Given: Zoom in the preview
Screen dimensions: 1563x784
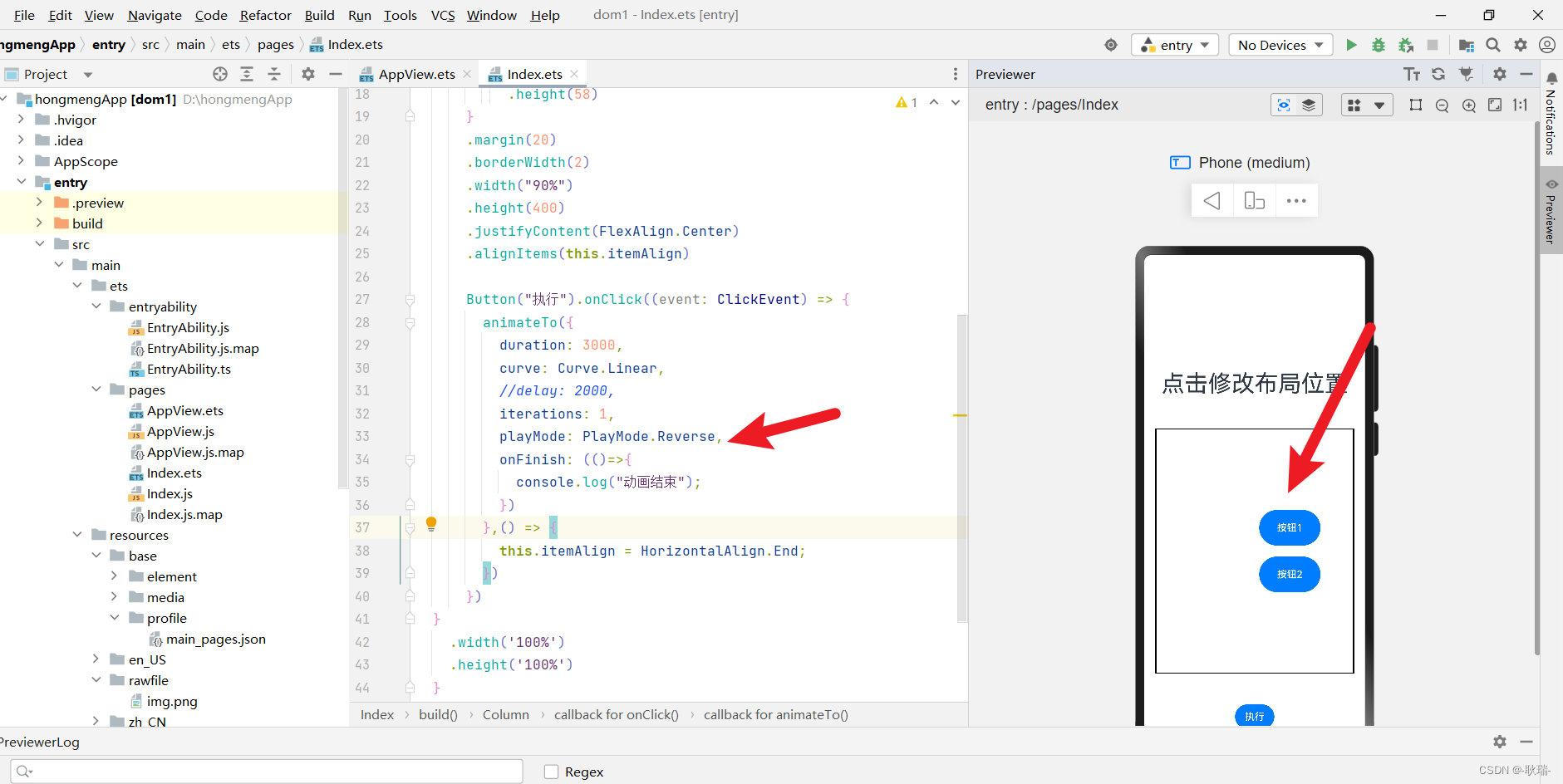Looking at the screenshot, I should pos(1469,105).
